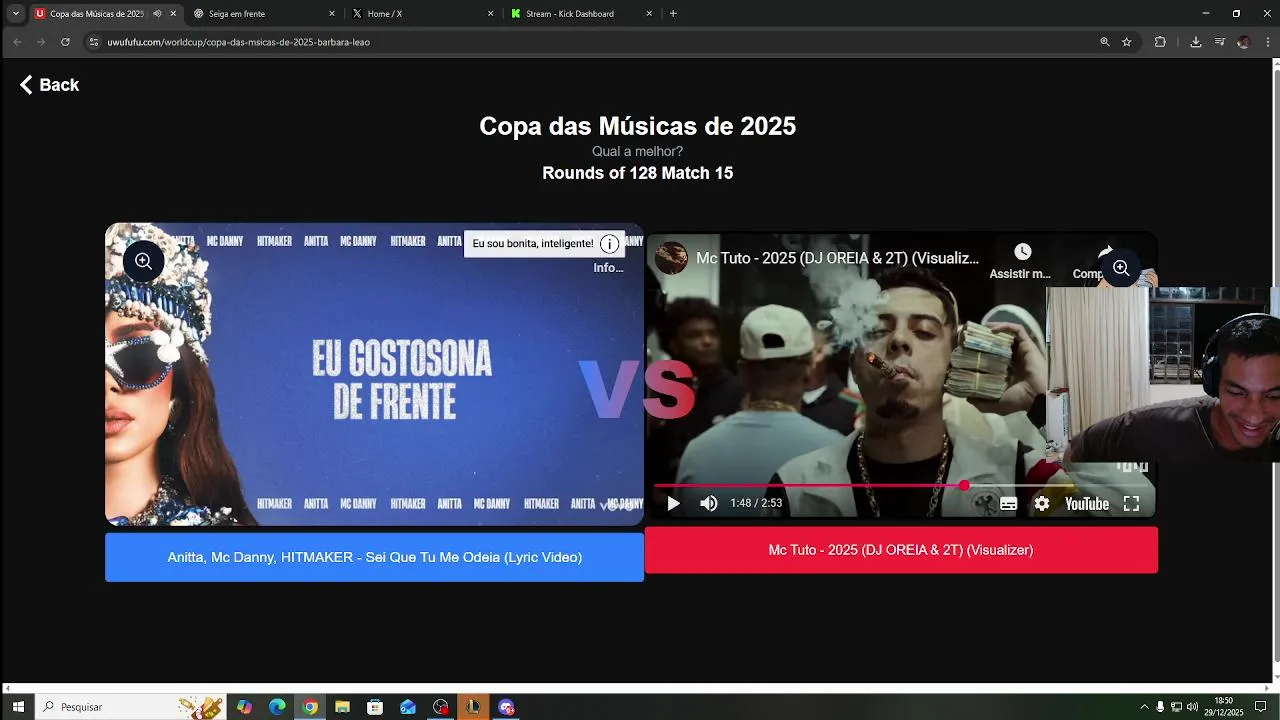Open OBS Studio from the taskbar

click(x=441, y=707)
